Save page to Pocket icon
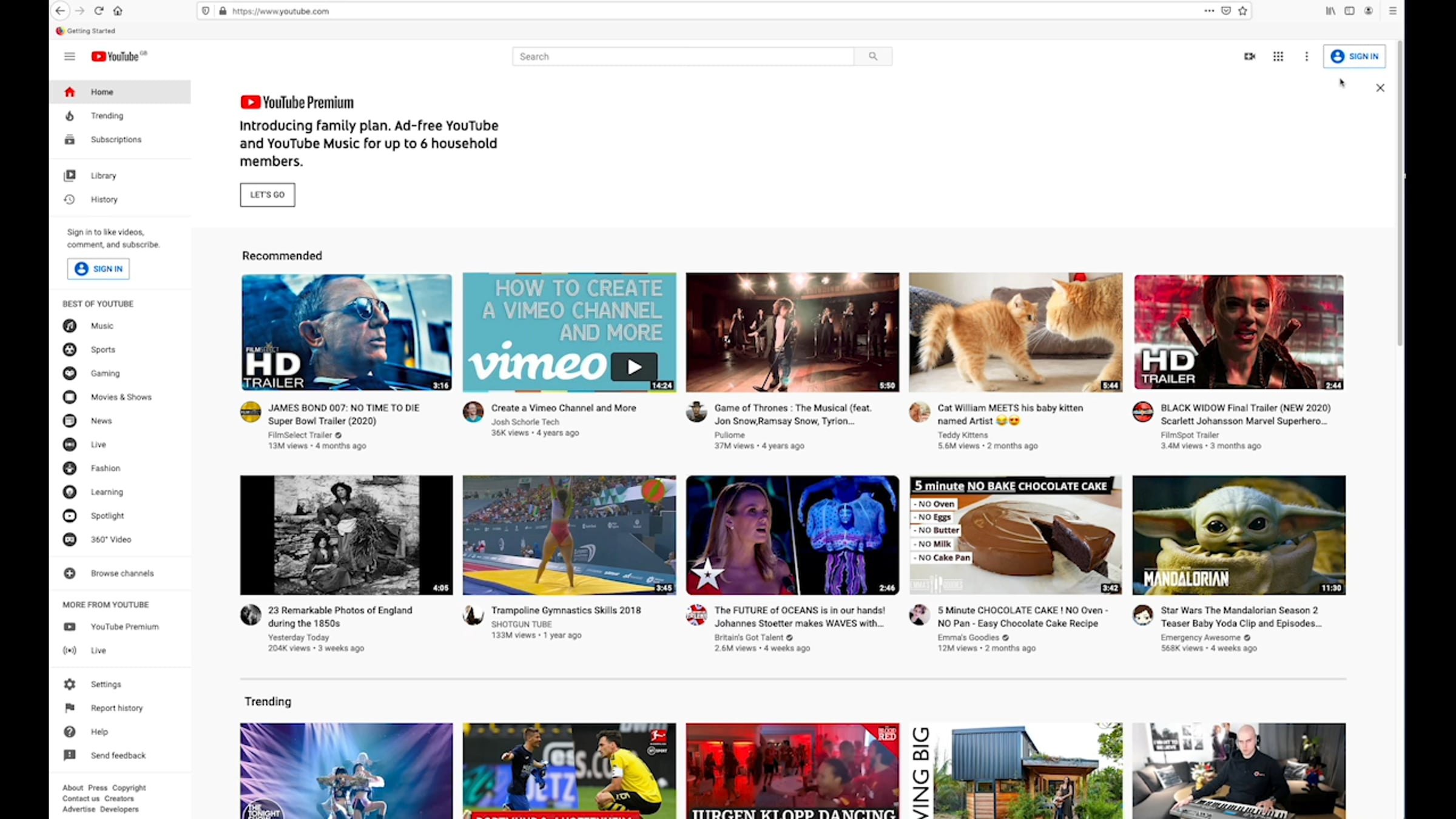 pyautogui.click(x=1226, y=11)
